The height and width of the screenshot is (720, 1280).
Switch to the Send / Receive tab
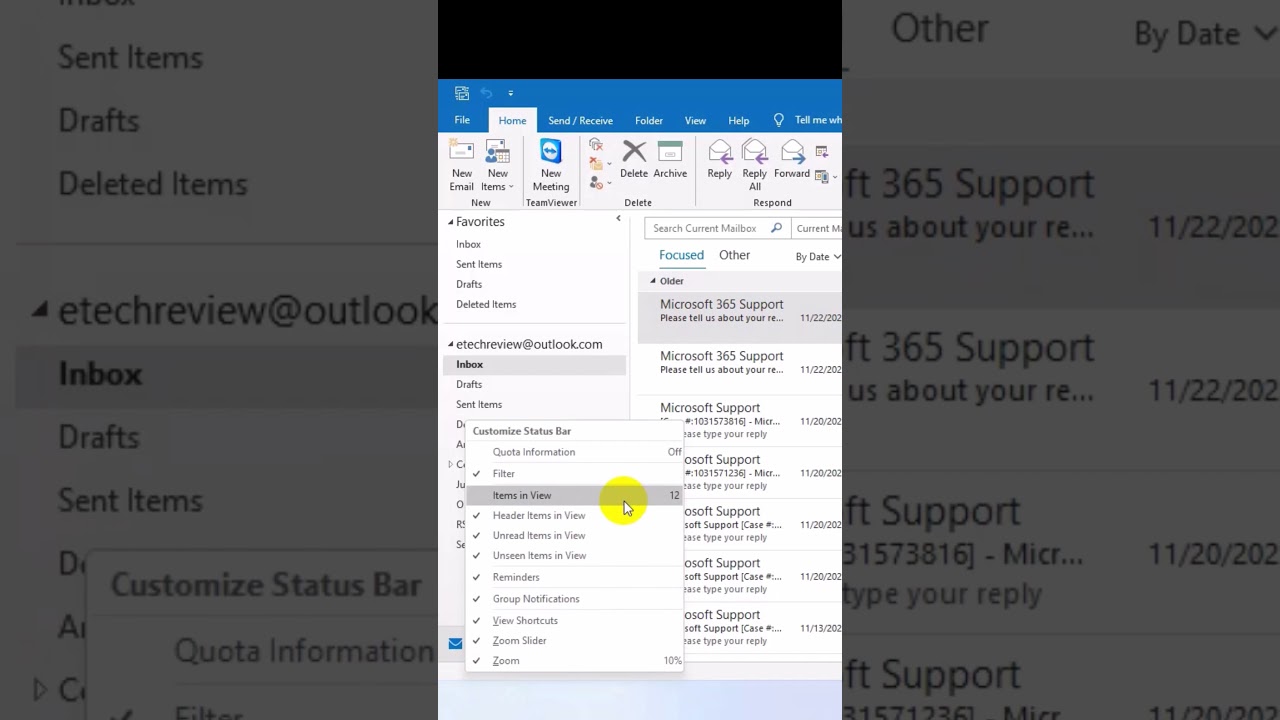pos(580,120)
